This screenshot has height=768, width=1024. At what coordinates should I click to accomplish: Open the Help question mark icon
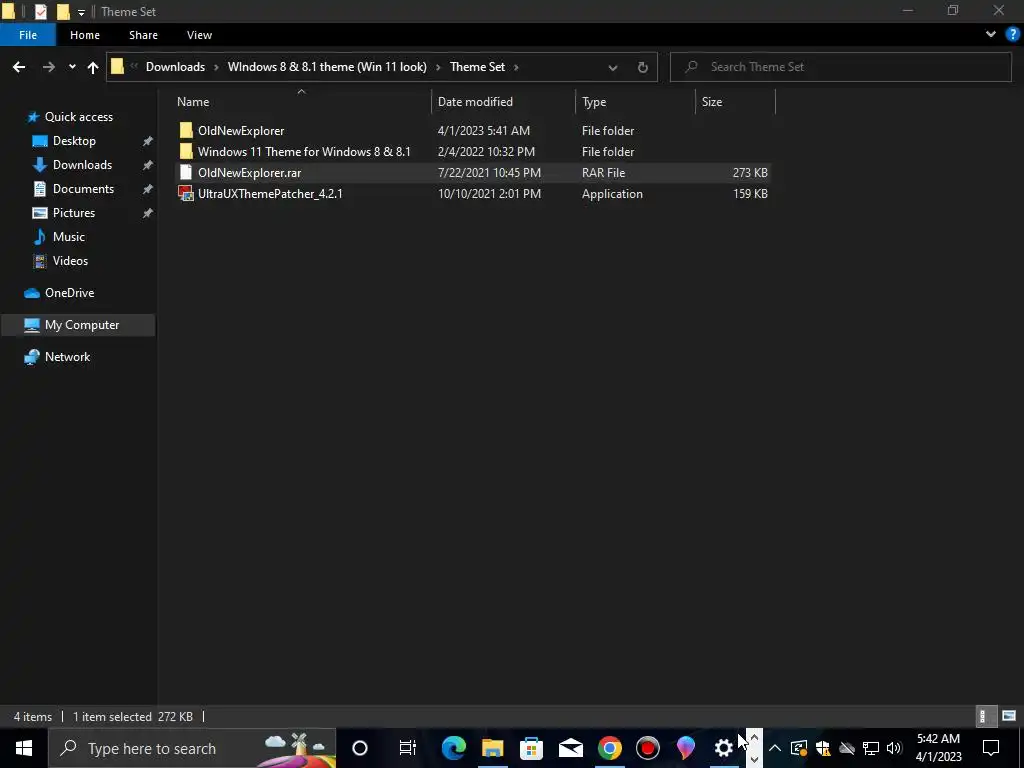tap(1013, 35)
